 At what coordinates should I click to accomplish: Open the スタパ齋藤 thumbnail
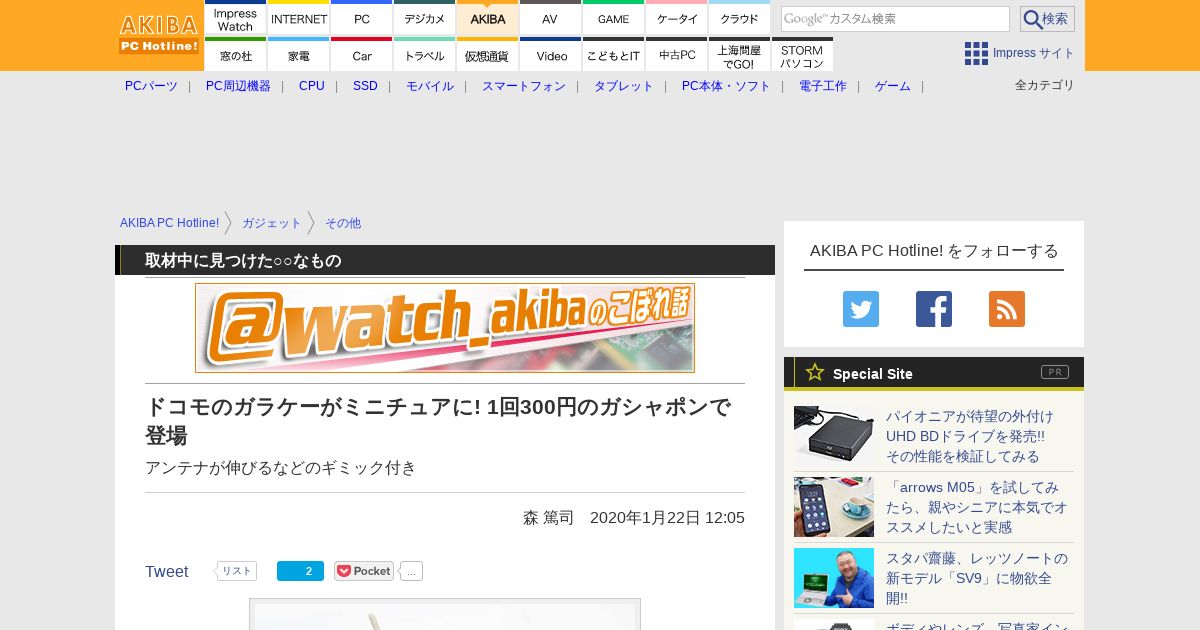(834, 578)
